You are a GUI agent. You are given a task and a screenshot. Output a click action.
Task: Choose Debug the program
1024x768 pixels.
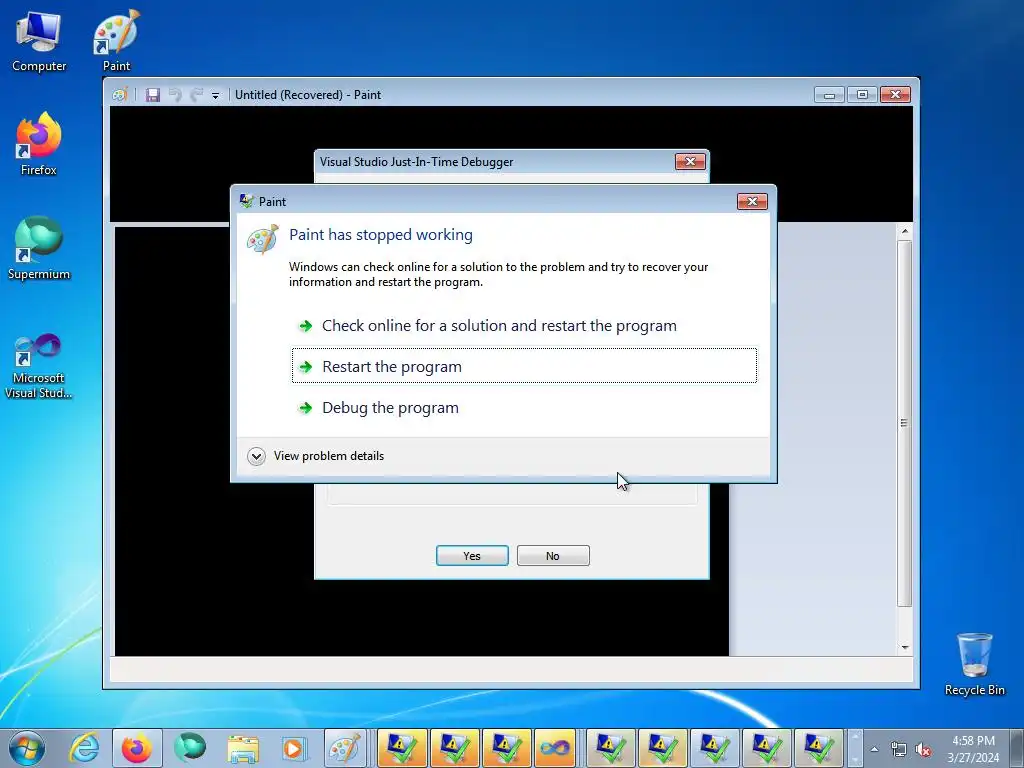[524, 408]
